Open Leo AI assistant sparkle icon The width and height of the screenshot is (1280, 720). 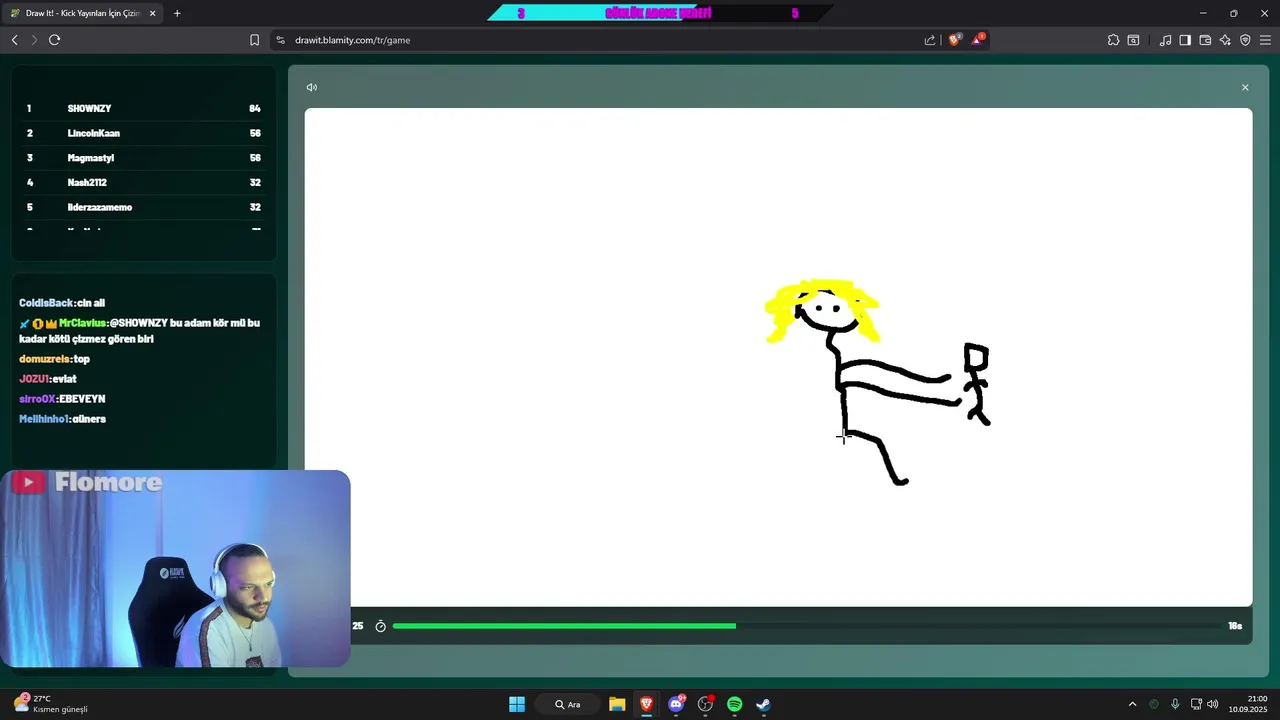1225,40
